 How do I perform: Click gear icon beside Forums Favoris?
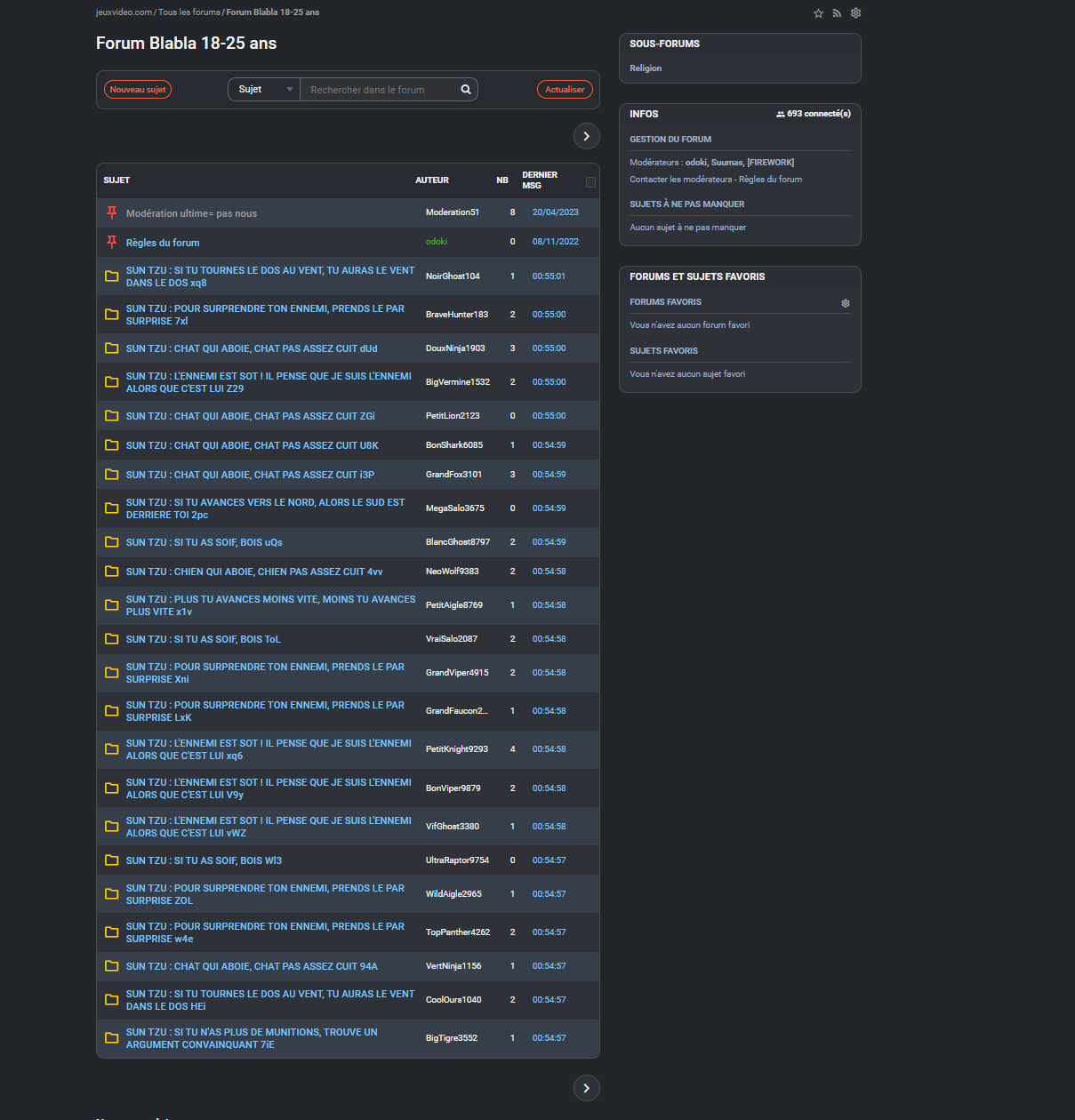pyautogui.click(x=845, y=303)
